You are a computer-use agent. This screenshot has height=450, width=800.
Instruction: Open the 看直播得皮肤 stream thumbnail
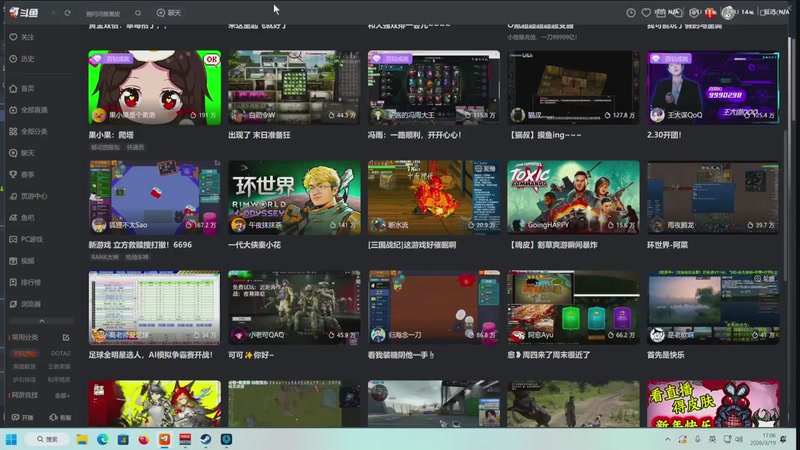click(x=713, y=404)
